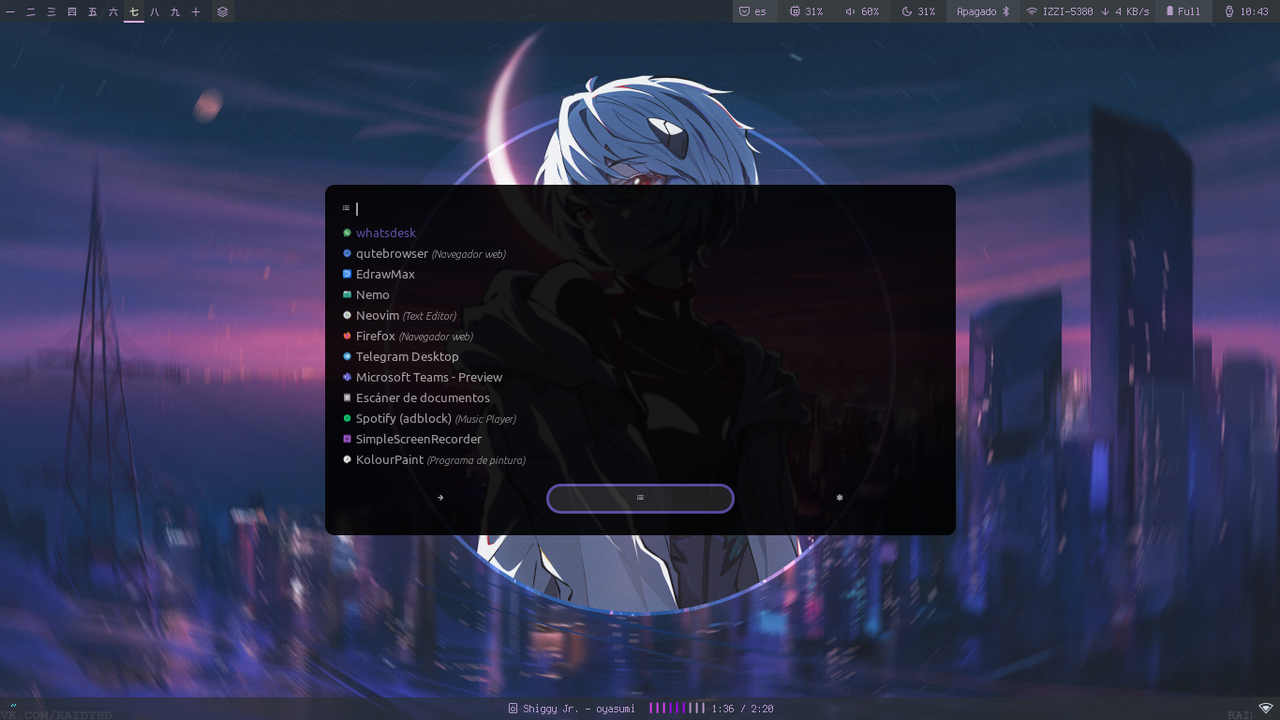This screenshot has width=1280, height=720.
Task: Click the song progress bar for oyasumi
Action: click(678, 708)
